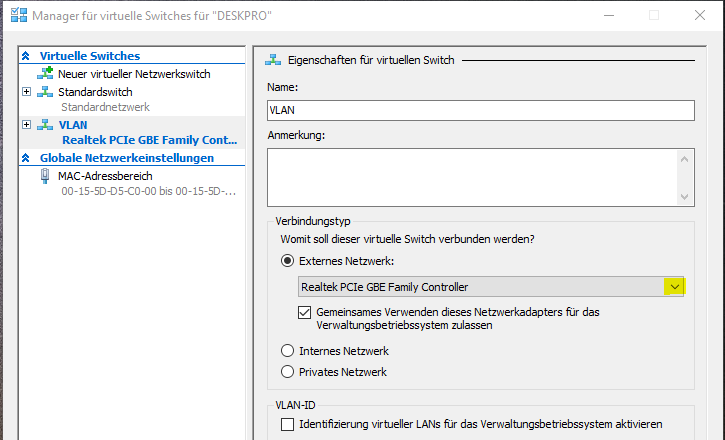Image resolution: width=725 pixels, height=440 pixels.
Task: Expand the VLAN tree node
Action: 26,124
